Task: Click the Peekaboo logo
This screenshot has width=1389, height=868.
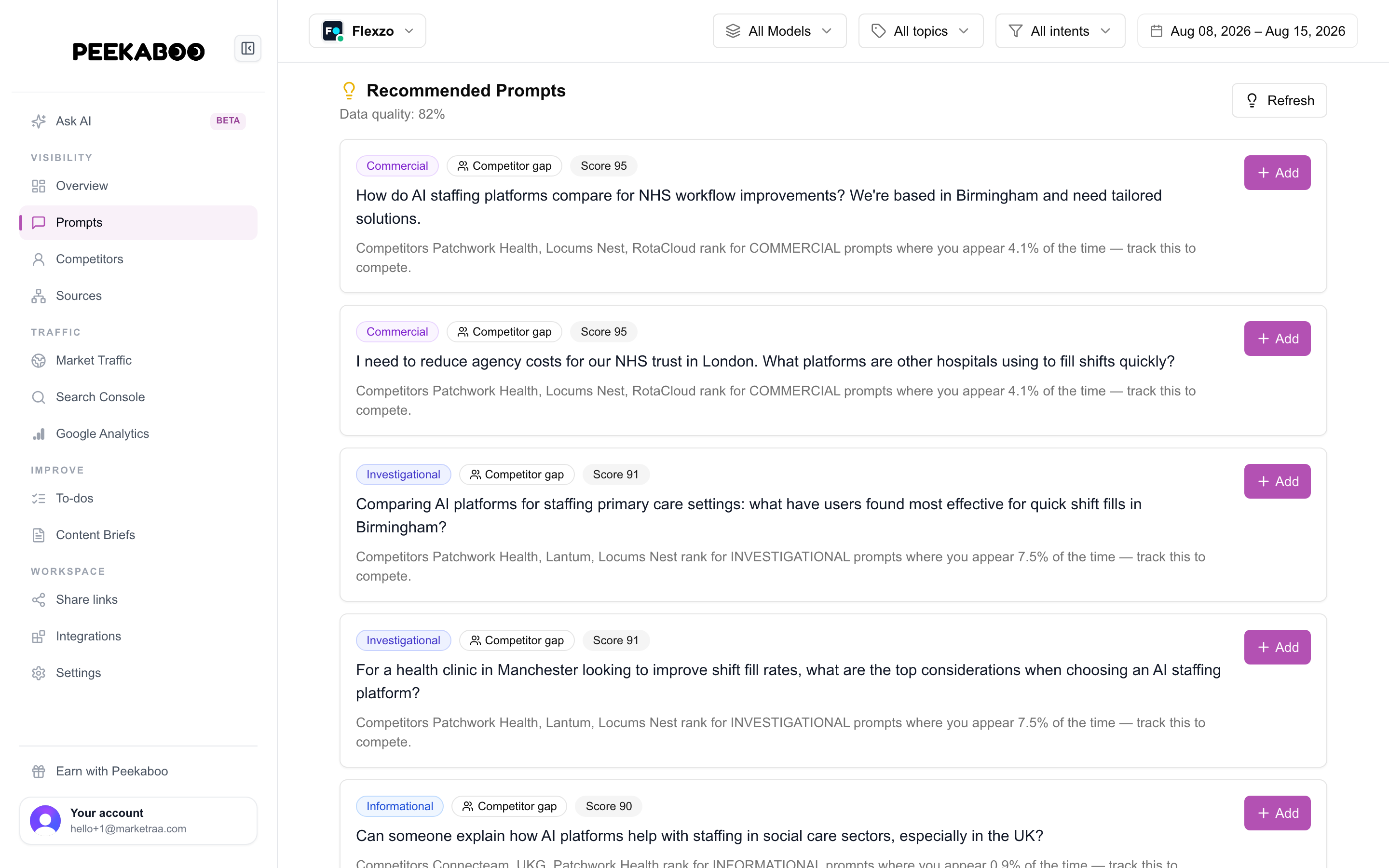Action: click(x=138, y=52)
